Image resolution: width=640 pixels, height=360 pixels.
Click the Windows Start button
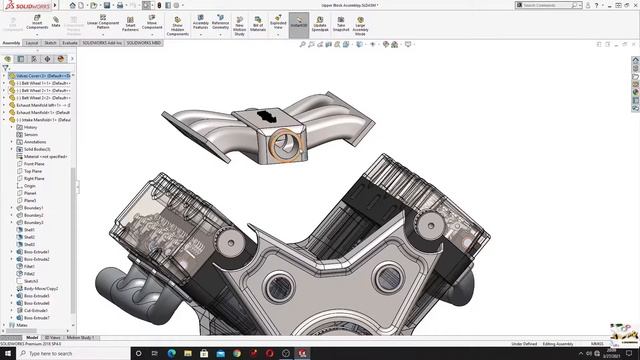[8, 353]
